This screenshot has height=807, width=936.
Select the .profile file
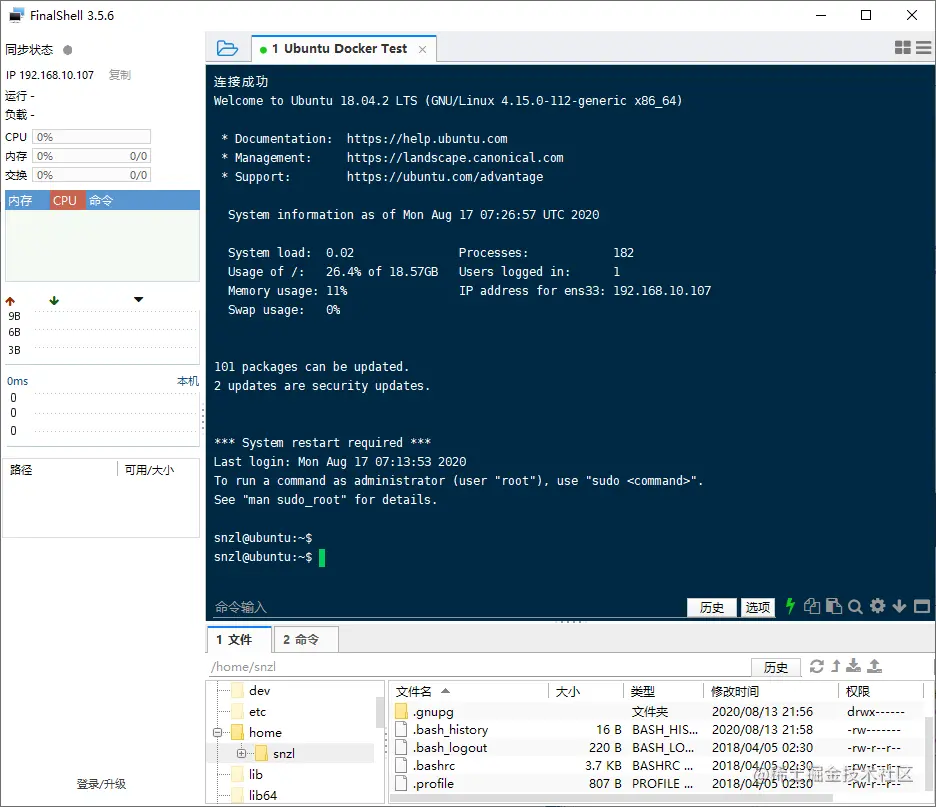point(657,783)
